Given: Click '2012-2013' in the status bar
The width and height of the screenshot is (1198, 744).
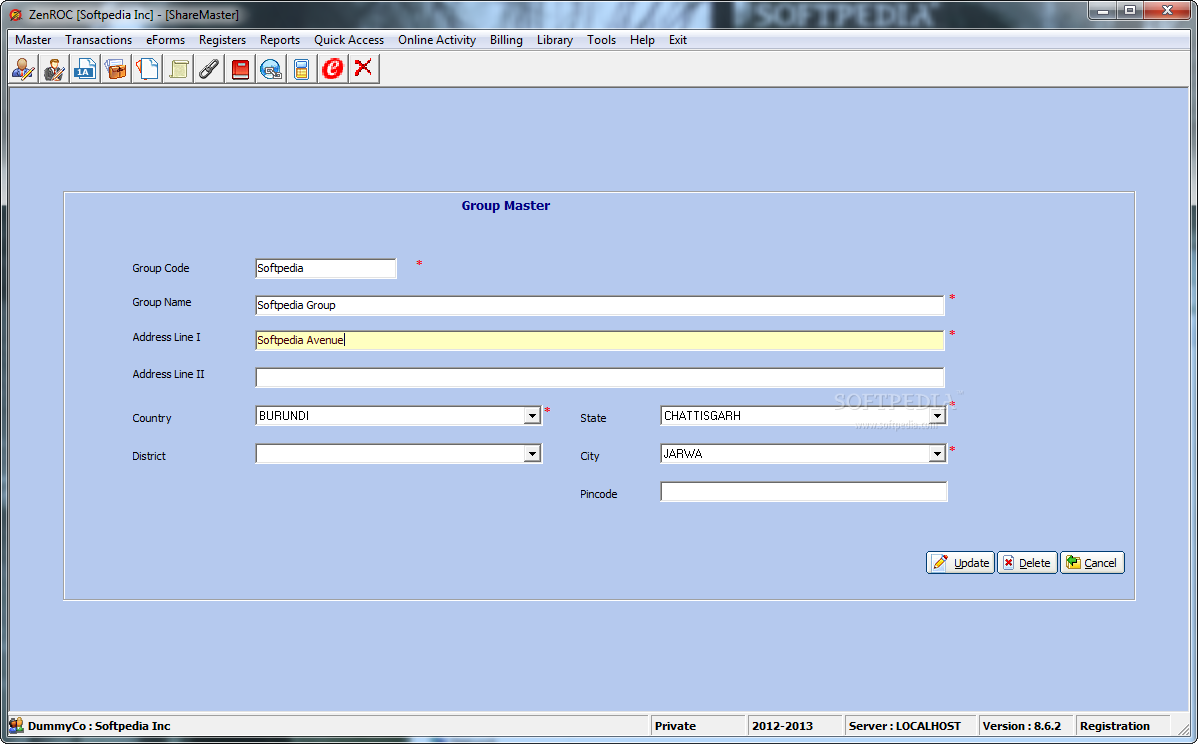Looking at the screenshot, I should 782,726.
